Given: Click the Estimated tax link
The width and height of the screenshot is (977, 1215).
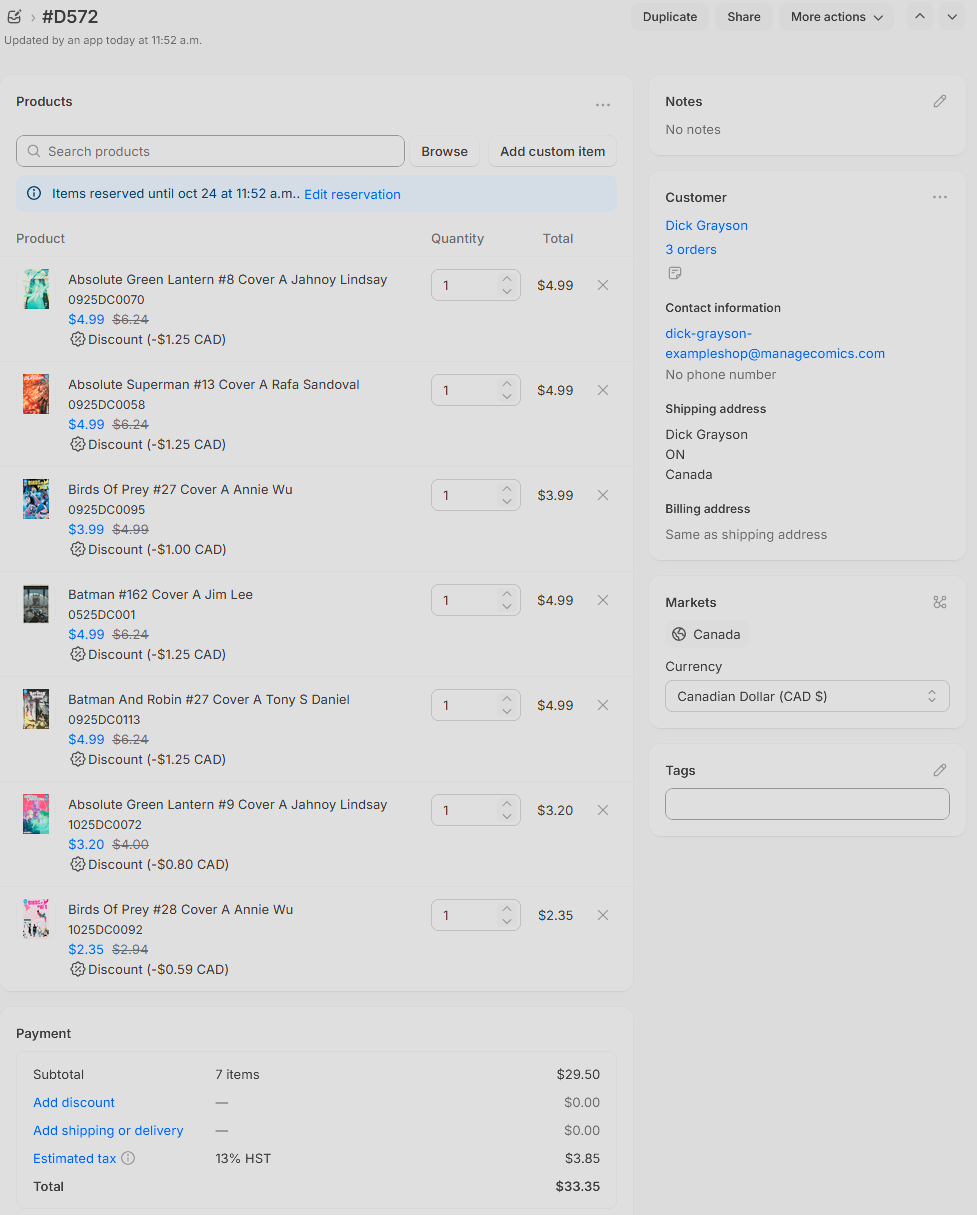Looking at the screenshot, I should pos(75,1158).
